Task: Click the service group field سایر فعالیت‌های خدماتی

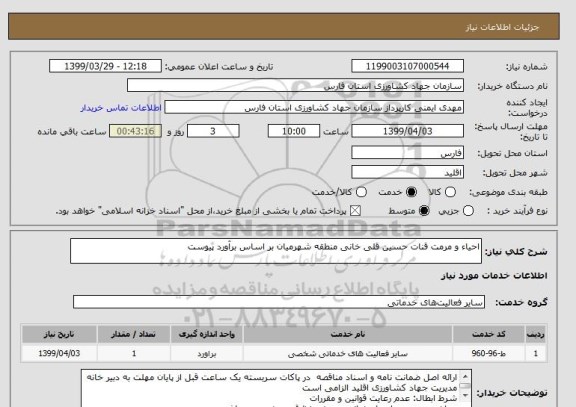Action: [279, 302]
